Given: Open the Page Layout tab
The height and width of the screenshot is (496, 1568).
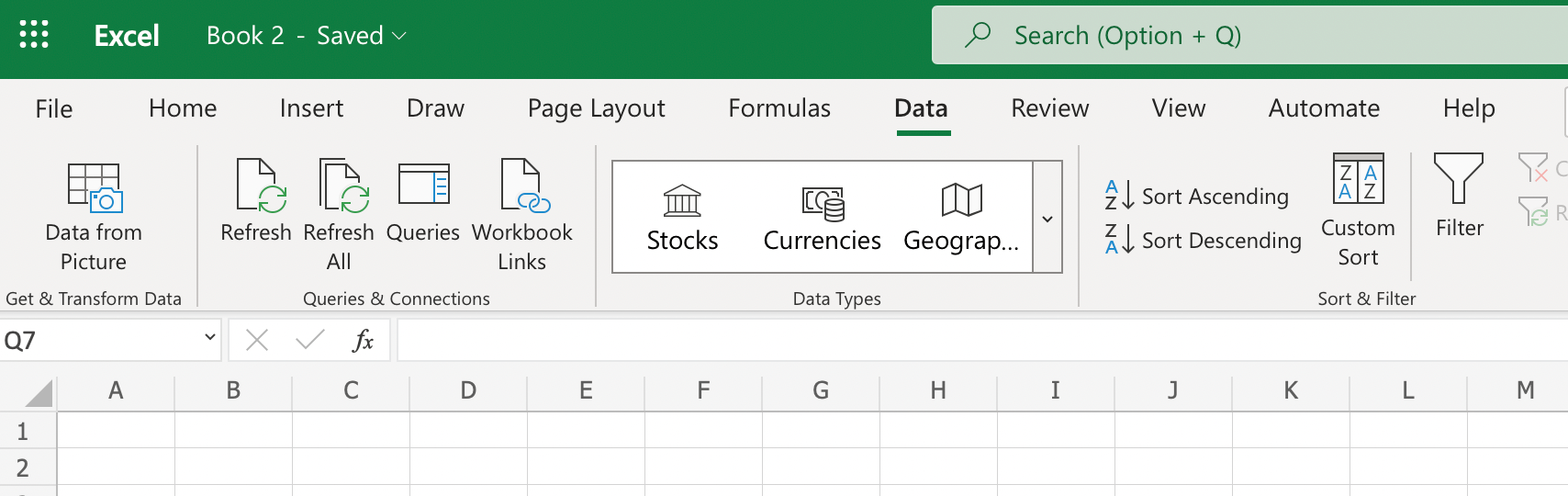Looking at the screenshot, I should click(x=596, y=108).
